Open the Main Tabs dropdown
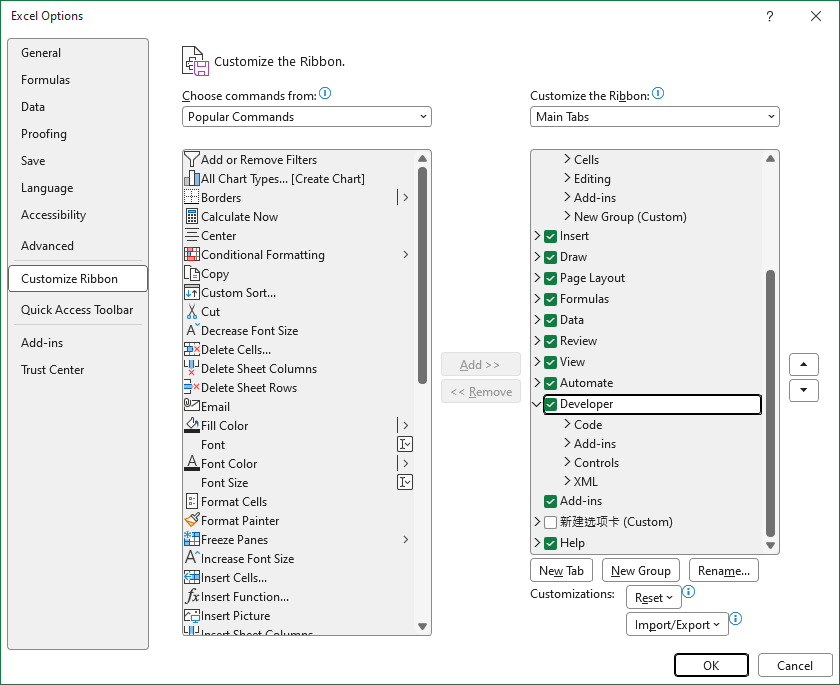Screen dimensions: 840x685 [x=654, y=117]
